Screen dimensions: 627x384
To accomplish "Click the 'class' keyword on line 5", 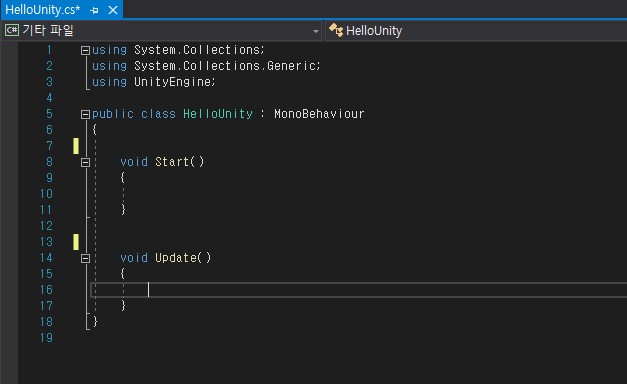I will tap(158, 114).
